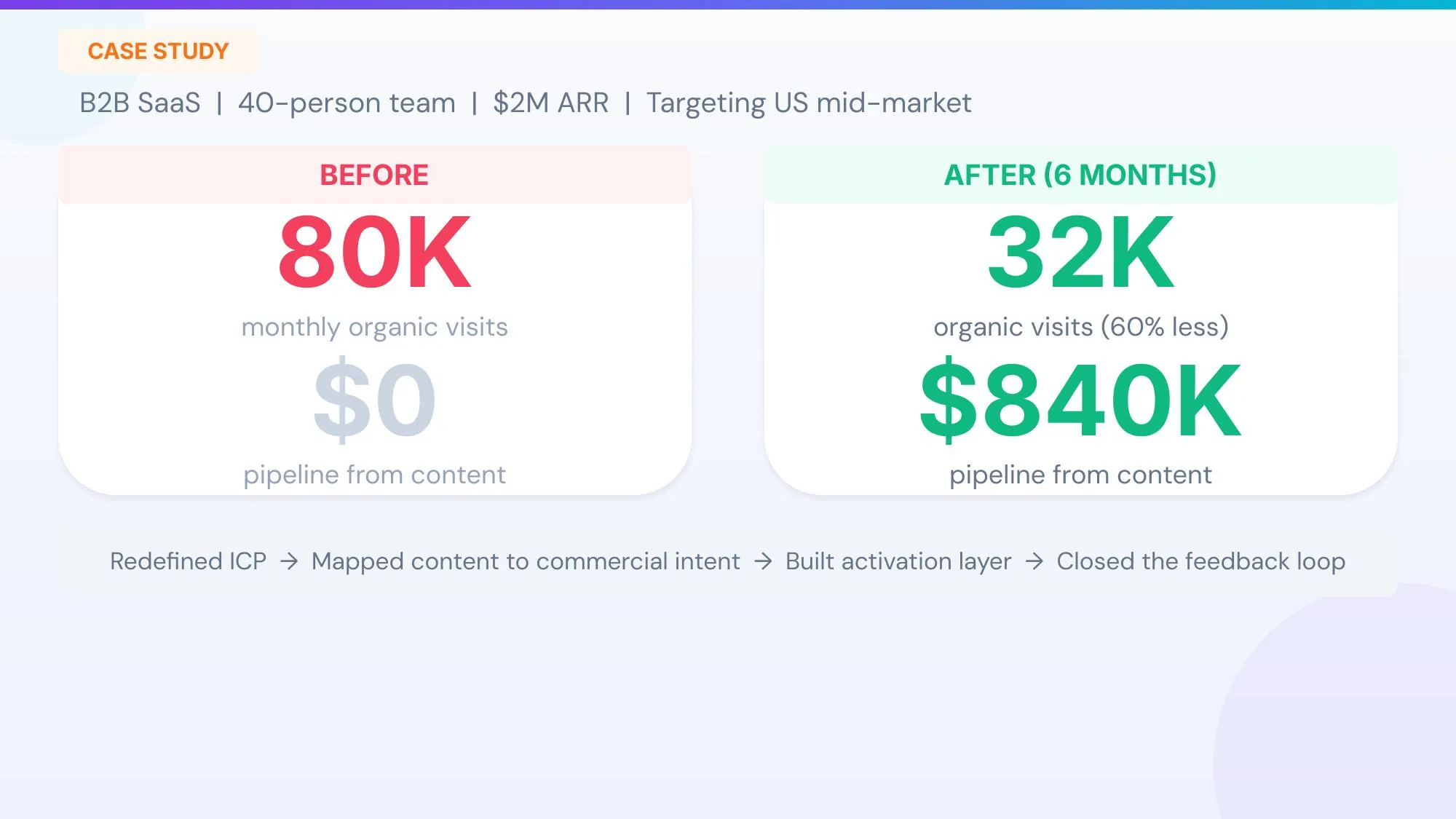The width and height of the screenshot is (1456, 819).
Task: Click the Closed the feedback loop step
Action: pyautogui.click(x=1200, y=561)
